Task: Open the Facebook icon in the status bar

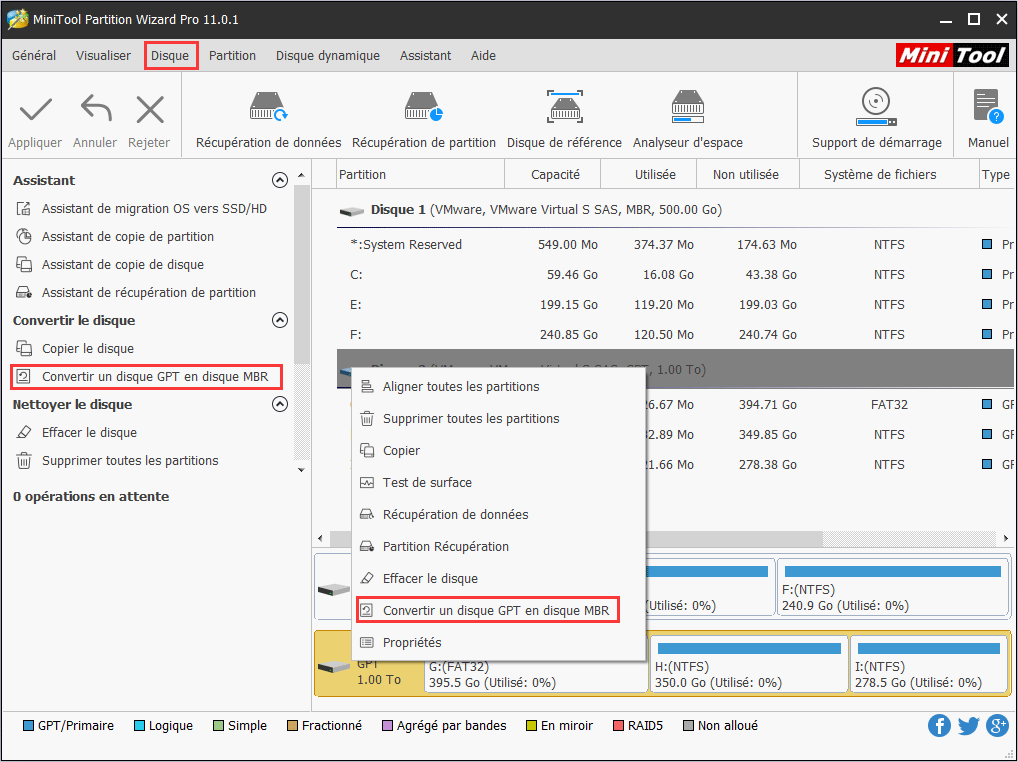Action: [x=939, y=725]
